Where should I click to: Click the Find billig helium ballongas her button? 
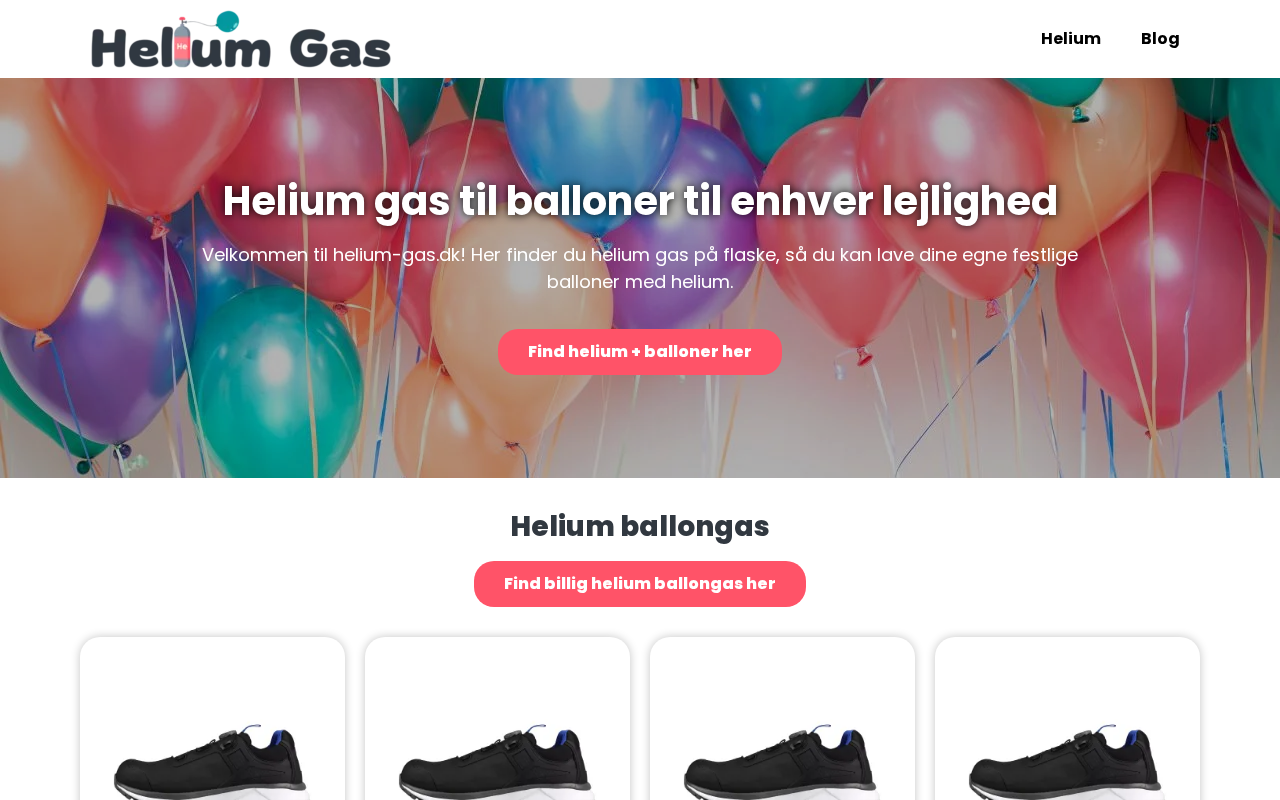[640, 584]
